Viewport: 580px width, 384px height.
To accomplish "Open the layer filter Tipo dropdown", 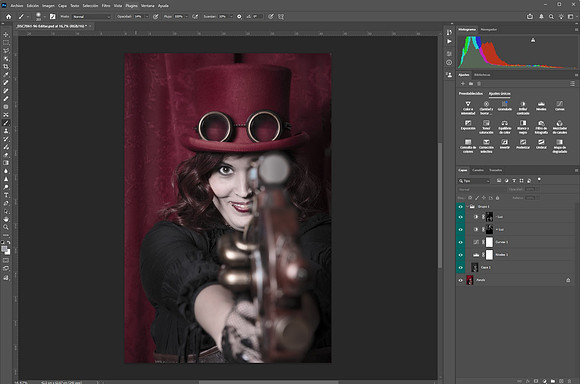I will click(x=474, y=181).
